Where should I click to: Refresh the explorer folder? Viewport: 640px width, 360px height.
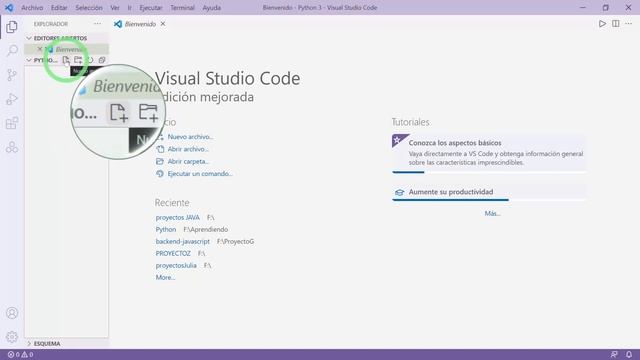pyautogui.click(x=90, y=60)
